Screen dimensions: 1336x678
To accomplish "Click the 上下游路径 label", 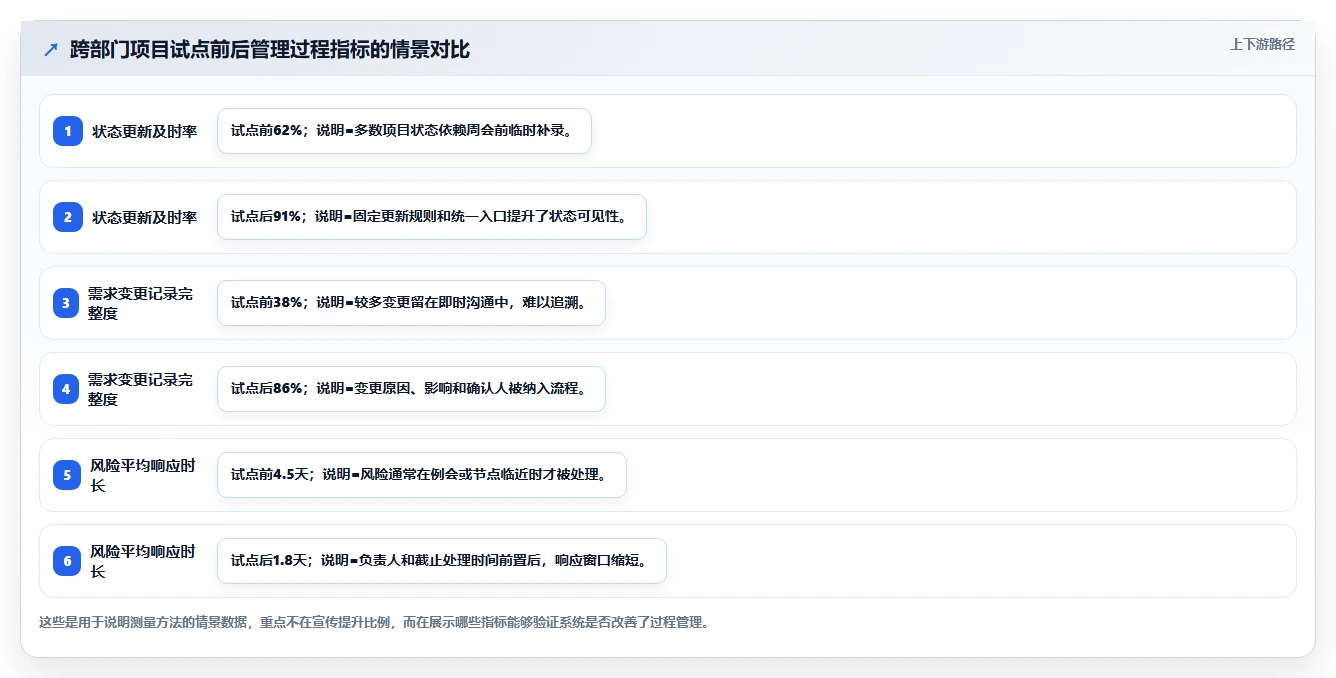I will [x=1262, y=44].
